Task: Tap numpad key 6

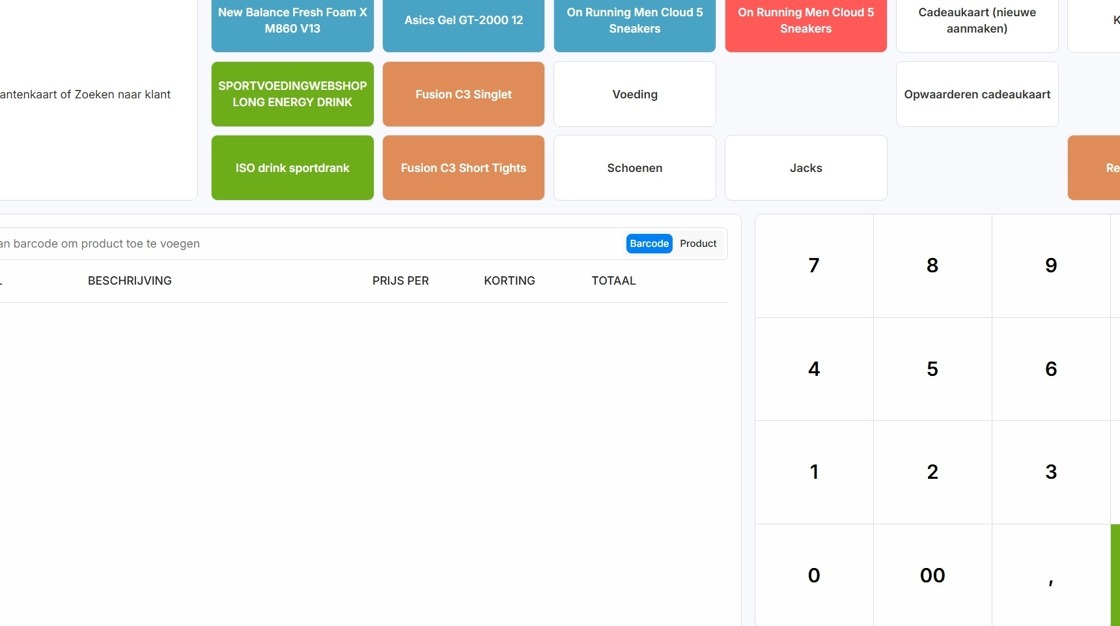Action: click(1051, 369)
